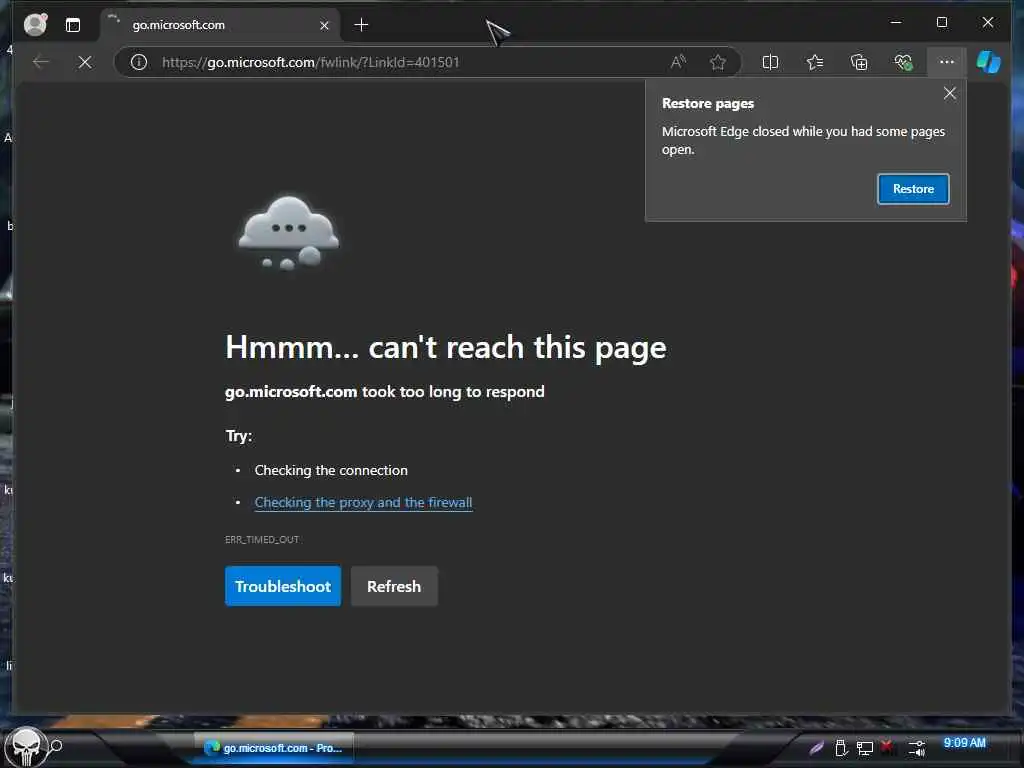
Task: Click the red X tray icon
Action: point(887,746)
